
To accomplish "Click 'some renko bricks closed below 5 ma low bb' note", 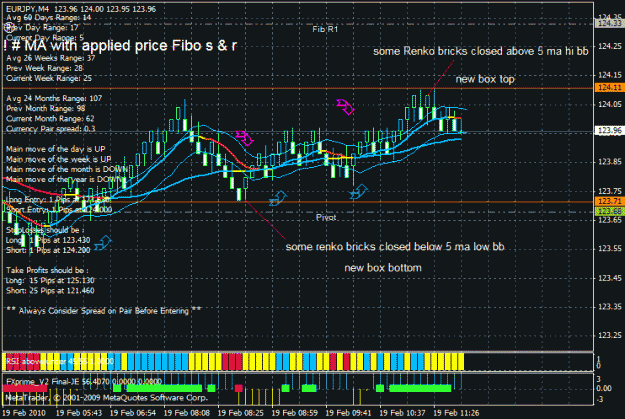I will point(395,247).
